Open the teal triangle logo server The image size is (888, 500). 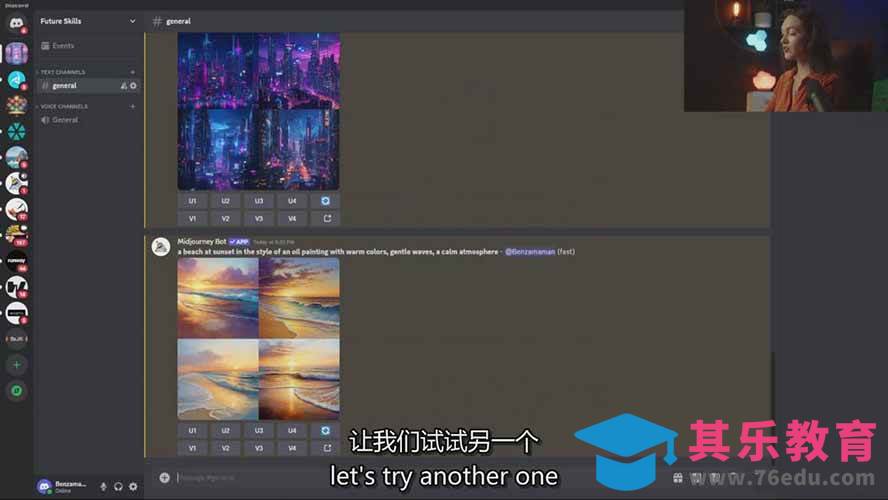(16, 131)
